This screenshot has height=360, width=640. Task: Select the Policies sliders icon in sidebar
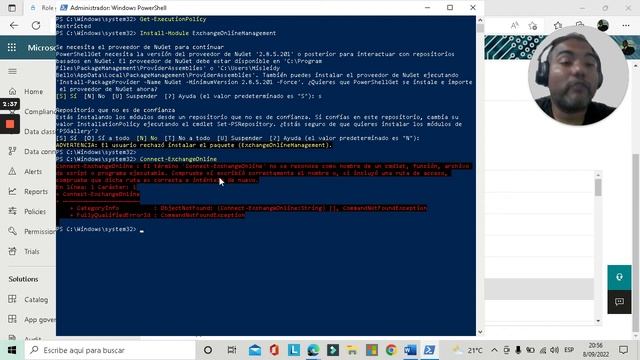13,211
